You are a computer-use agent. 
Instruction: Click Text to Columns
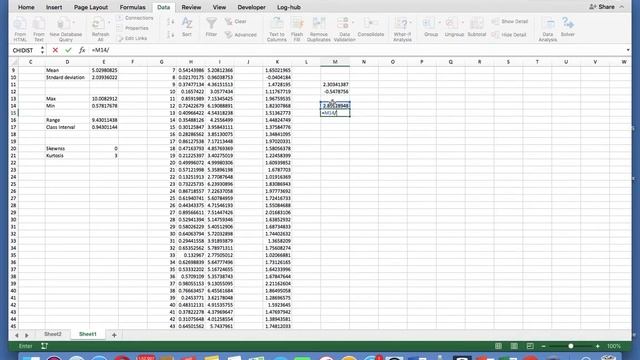[x=276, y=29]
